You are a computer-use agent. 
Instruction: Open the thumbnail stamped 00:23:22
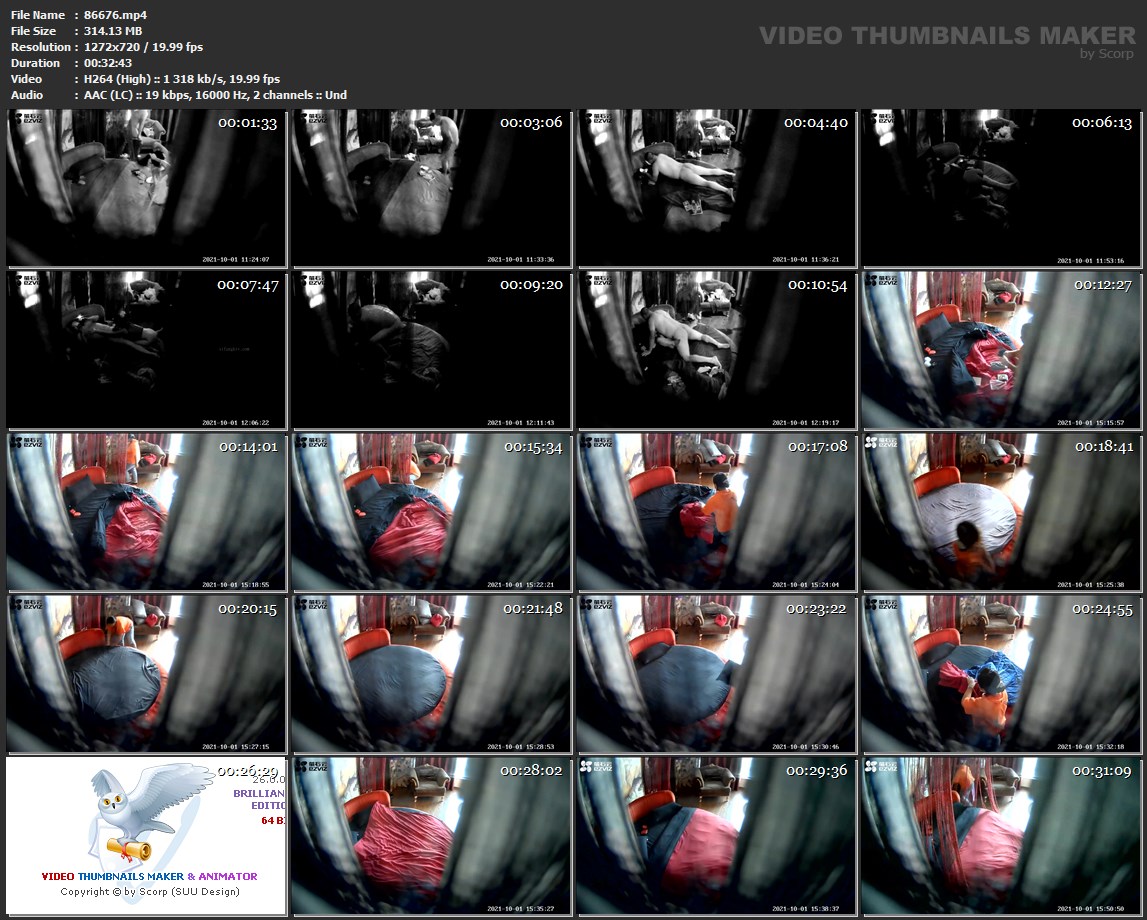[x=716, y=674]
